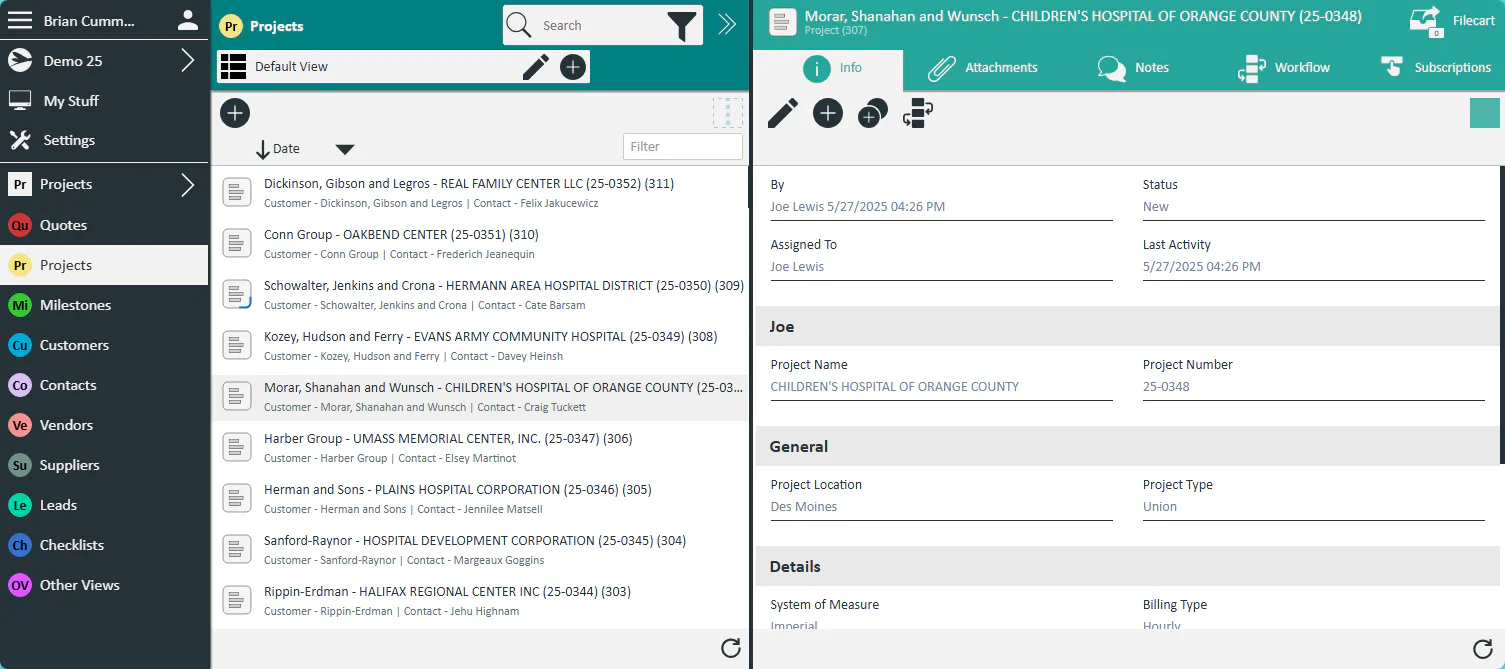Toggle the Date sort direction arrow
This screenshot has width=1505, height=669.
[263, 149]
